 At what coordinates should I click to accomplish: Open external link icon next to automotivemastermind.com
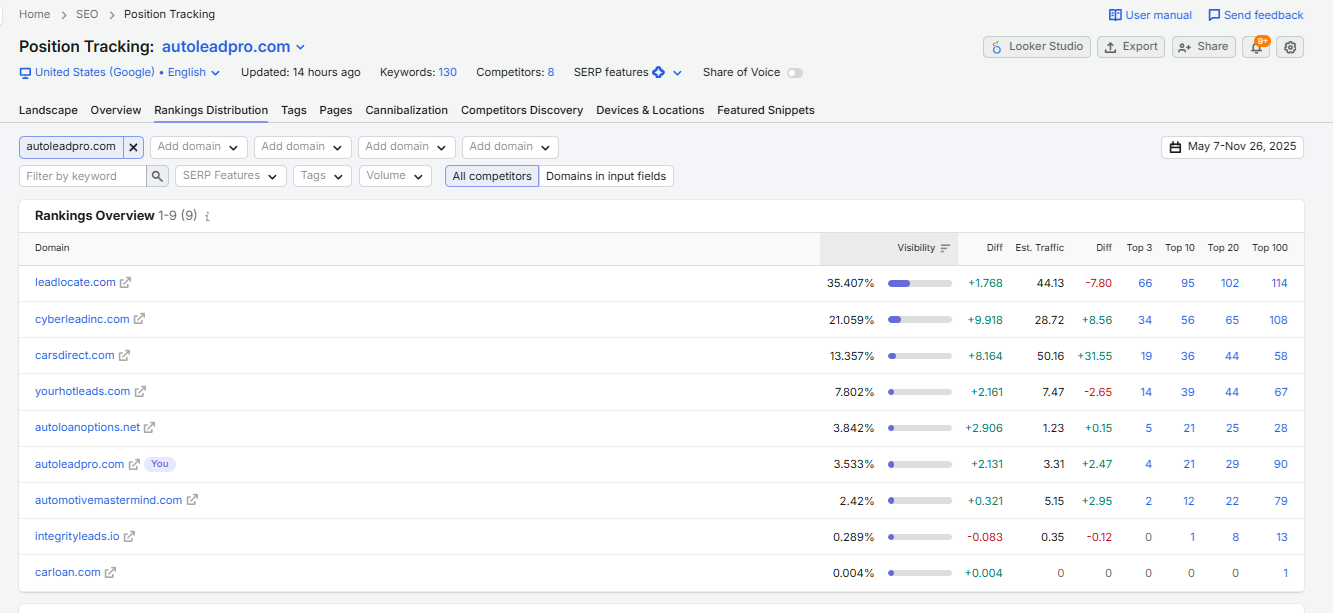(192, 500)
